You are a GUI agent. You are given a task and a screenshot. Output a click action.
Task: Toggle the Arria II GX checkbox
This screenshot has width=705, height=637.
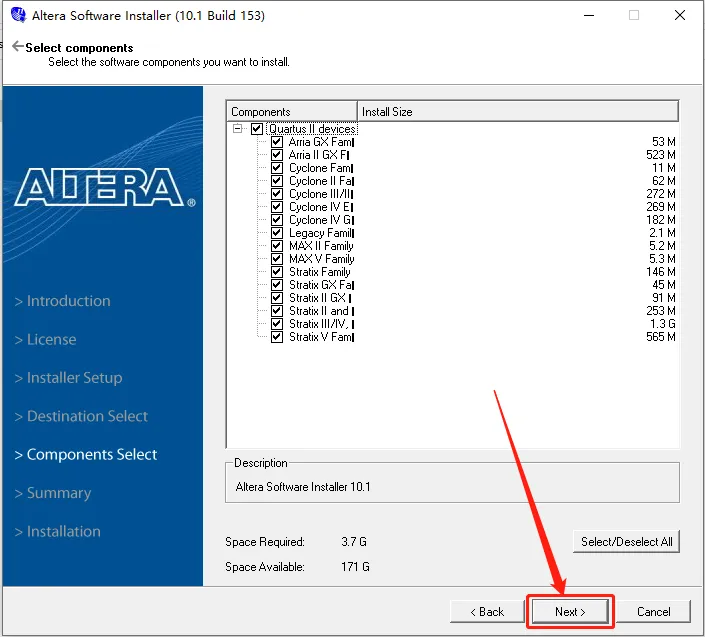[x=277, y=155]
